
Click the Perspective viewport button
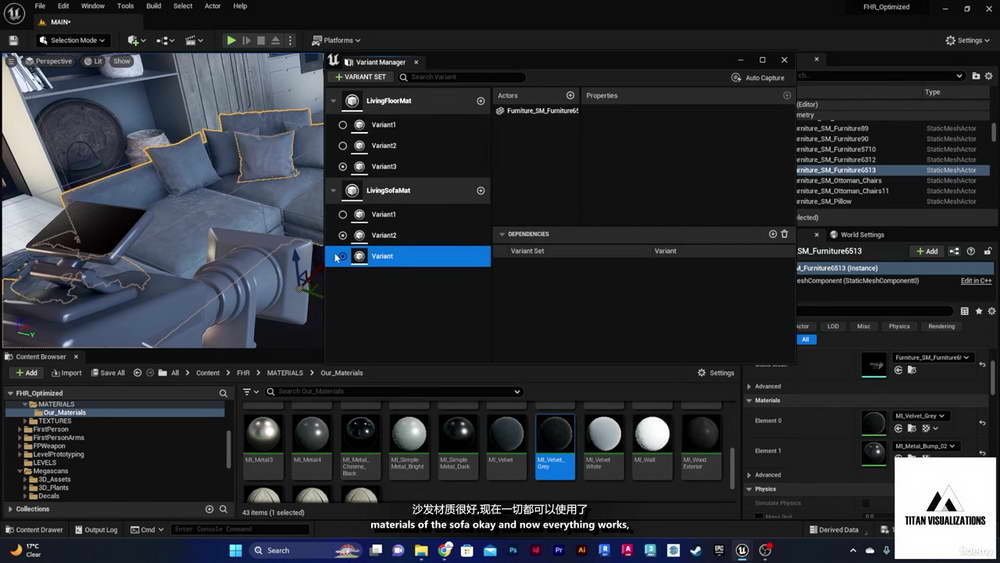click(x=48, y=61)
